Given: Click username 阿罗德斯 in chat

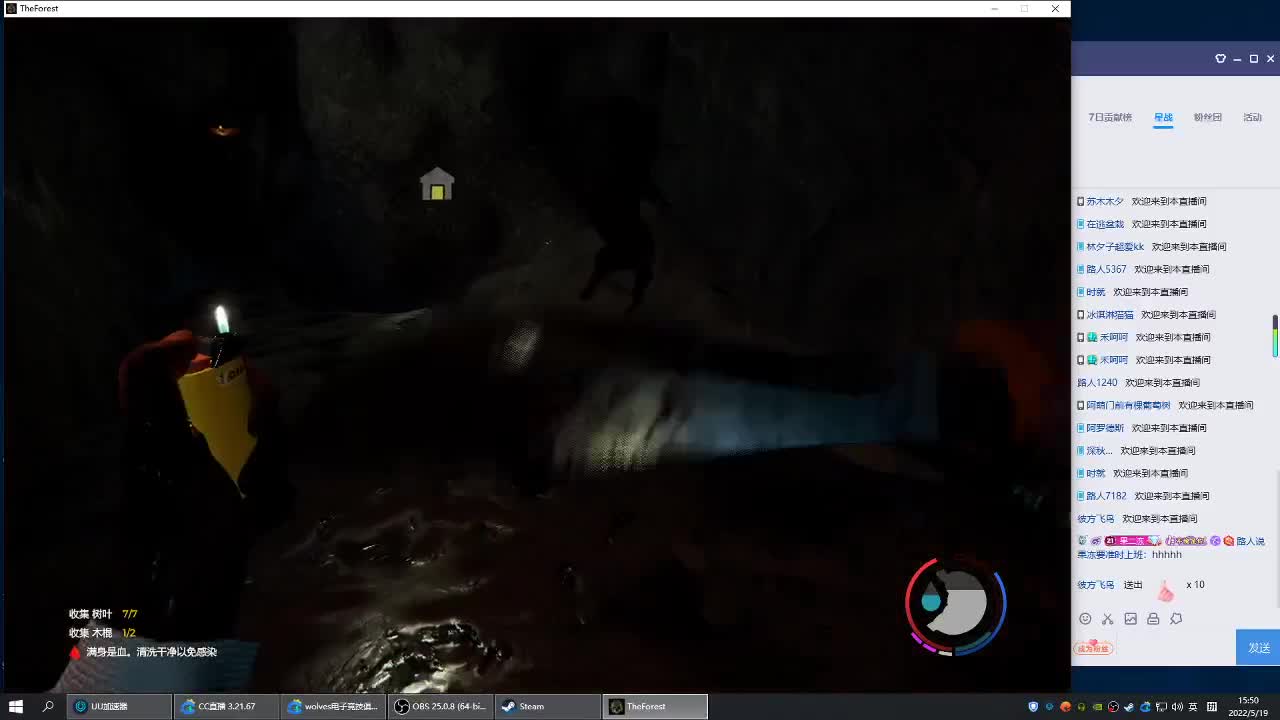Looking at the screenshot, I should coord(1105,428).
